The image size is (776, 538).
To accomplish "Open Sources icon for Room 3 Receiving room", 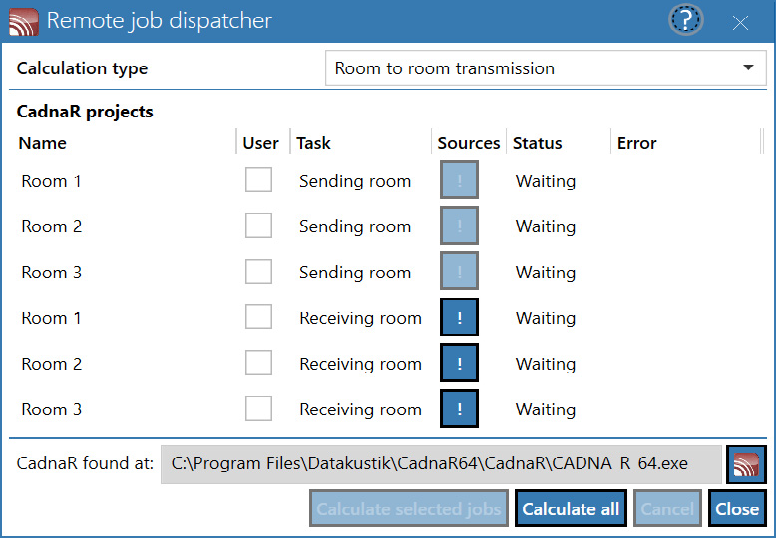I will click(x=459, y=409).
